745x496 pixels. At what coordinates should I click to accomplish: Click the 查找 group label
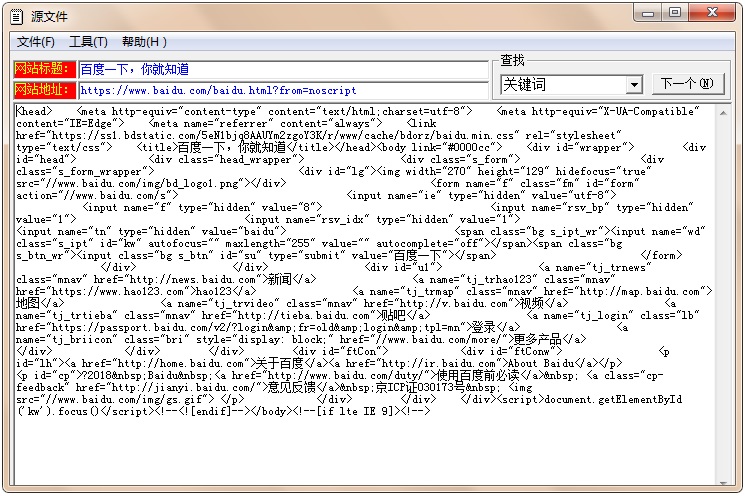pos(512,60)
